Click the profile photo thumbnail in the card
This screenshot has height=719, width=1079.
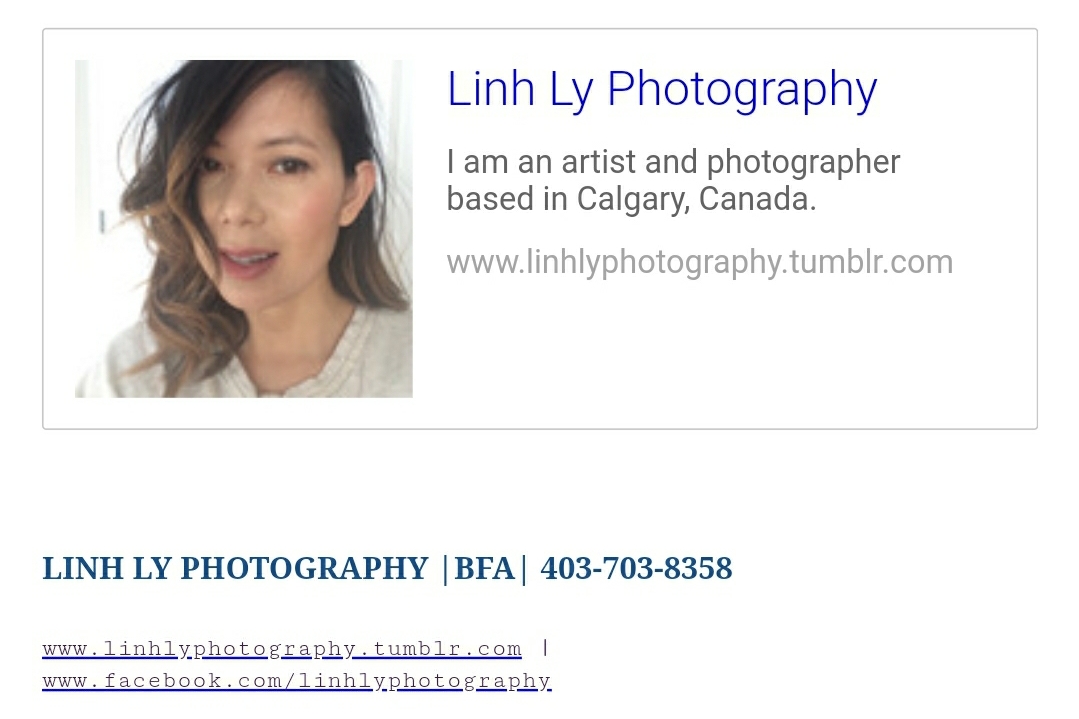(244, 228)
